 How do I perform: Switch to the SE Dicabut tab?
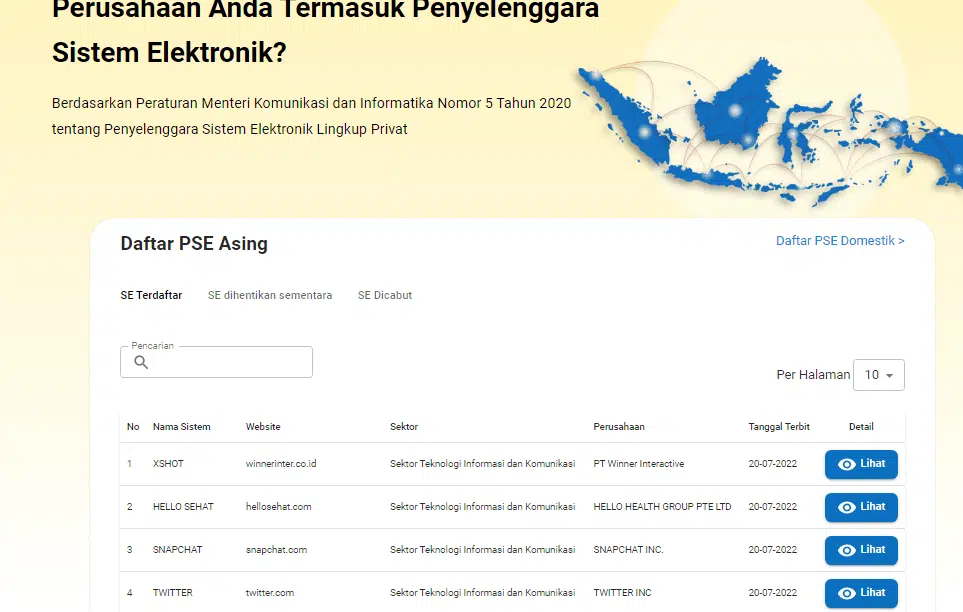pos(385,295)
